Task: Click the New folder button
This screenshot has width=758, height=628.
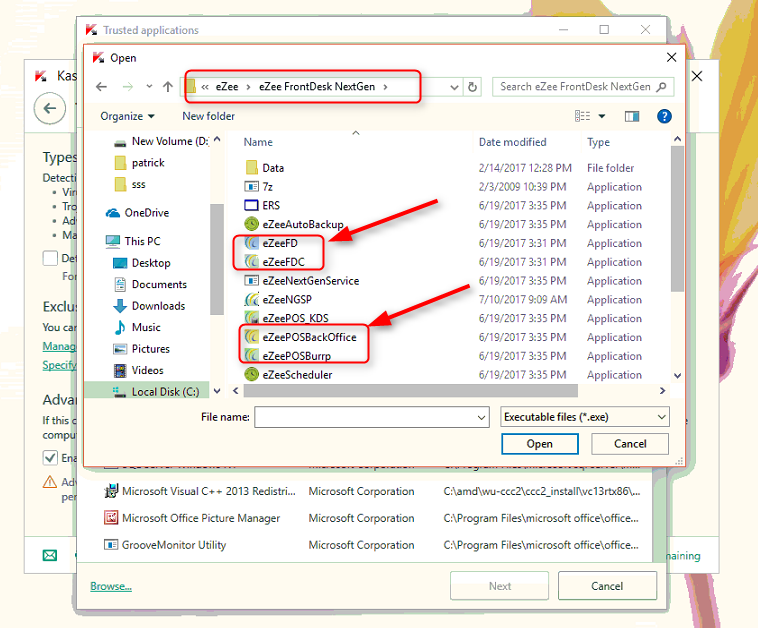Action: coord(208,116)
